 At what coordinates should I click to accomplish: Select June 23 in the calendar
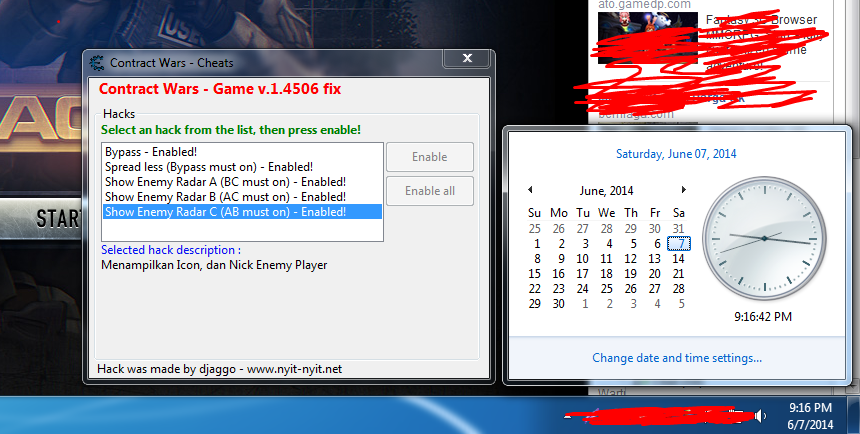click(x=558, y=289)
